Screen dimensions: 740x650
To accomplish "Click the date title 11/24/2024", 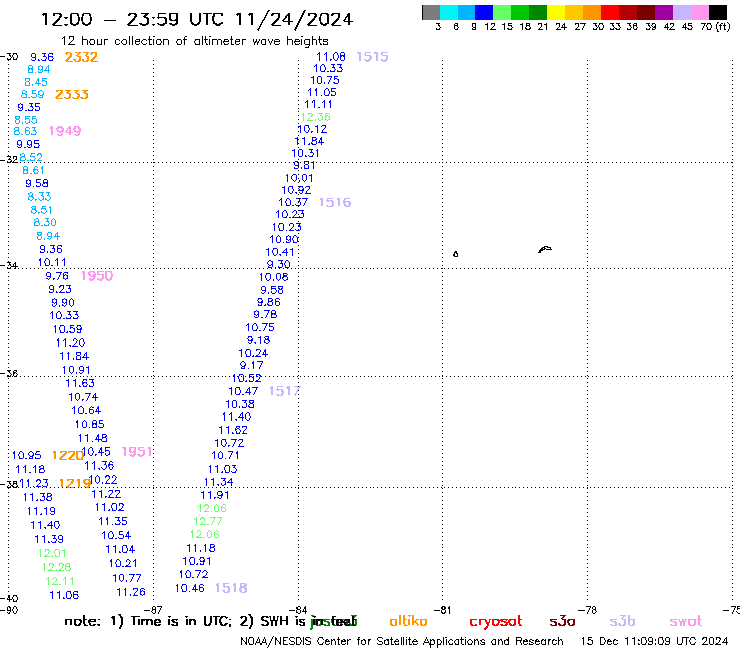I will click(x=294, y=20).
